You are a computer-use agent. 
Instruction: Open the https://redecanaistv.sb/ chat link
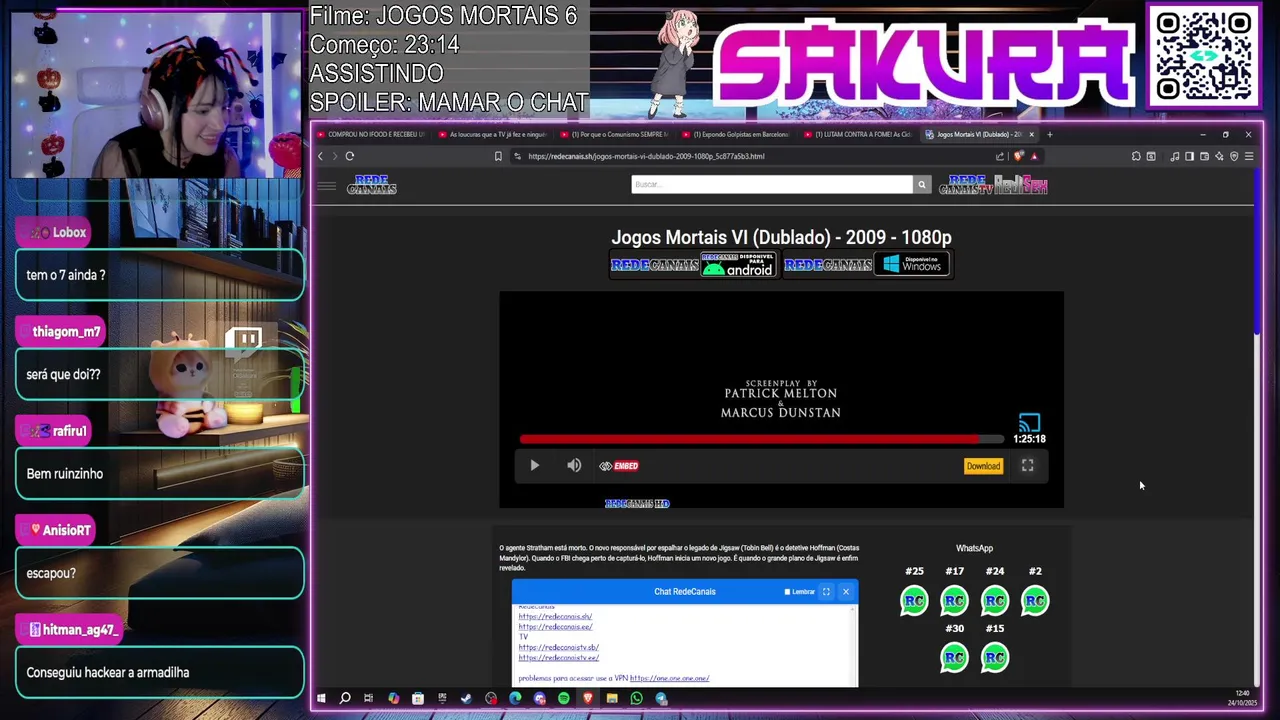click(558, 648)
